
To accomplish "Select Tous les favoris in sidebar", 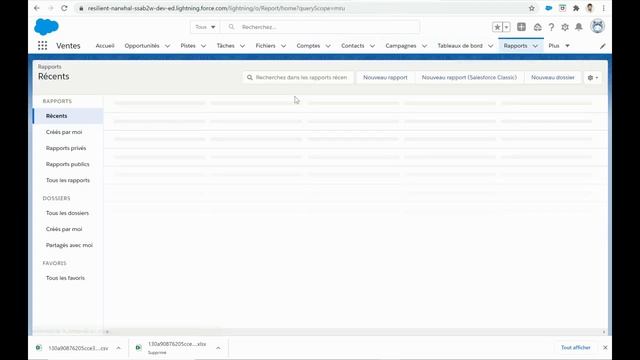I will tap(65, 278).
